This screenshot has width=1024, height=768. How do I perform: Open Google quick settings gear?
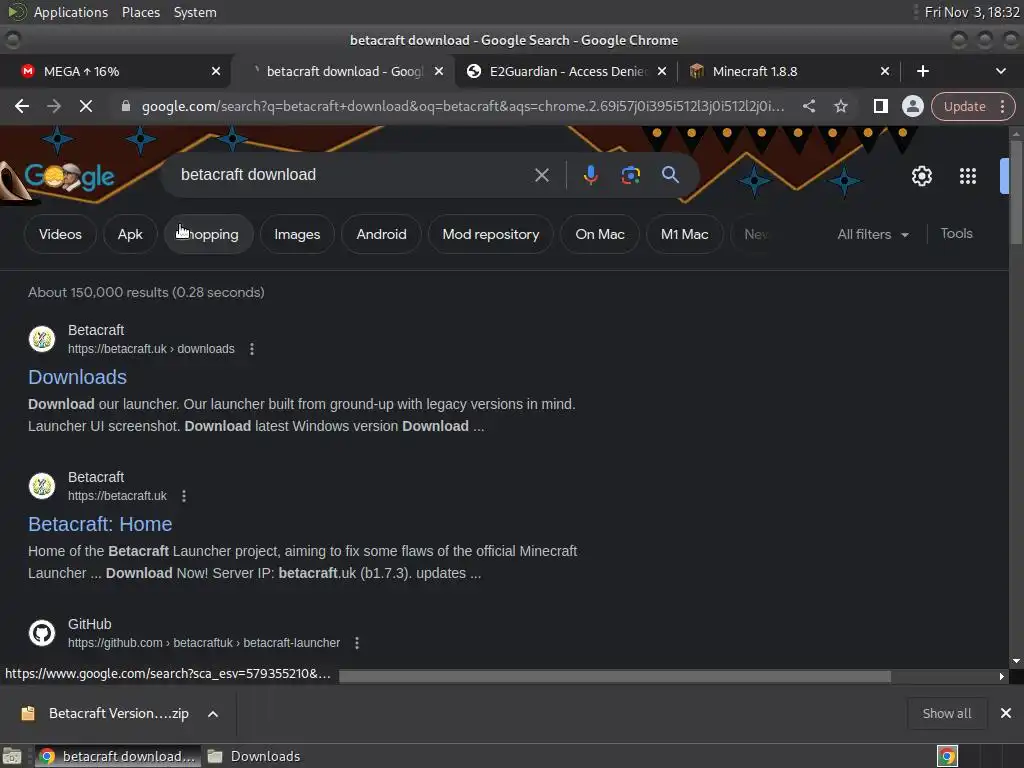921,176
